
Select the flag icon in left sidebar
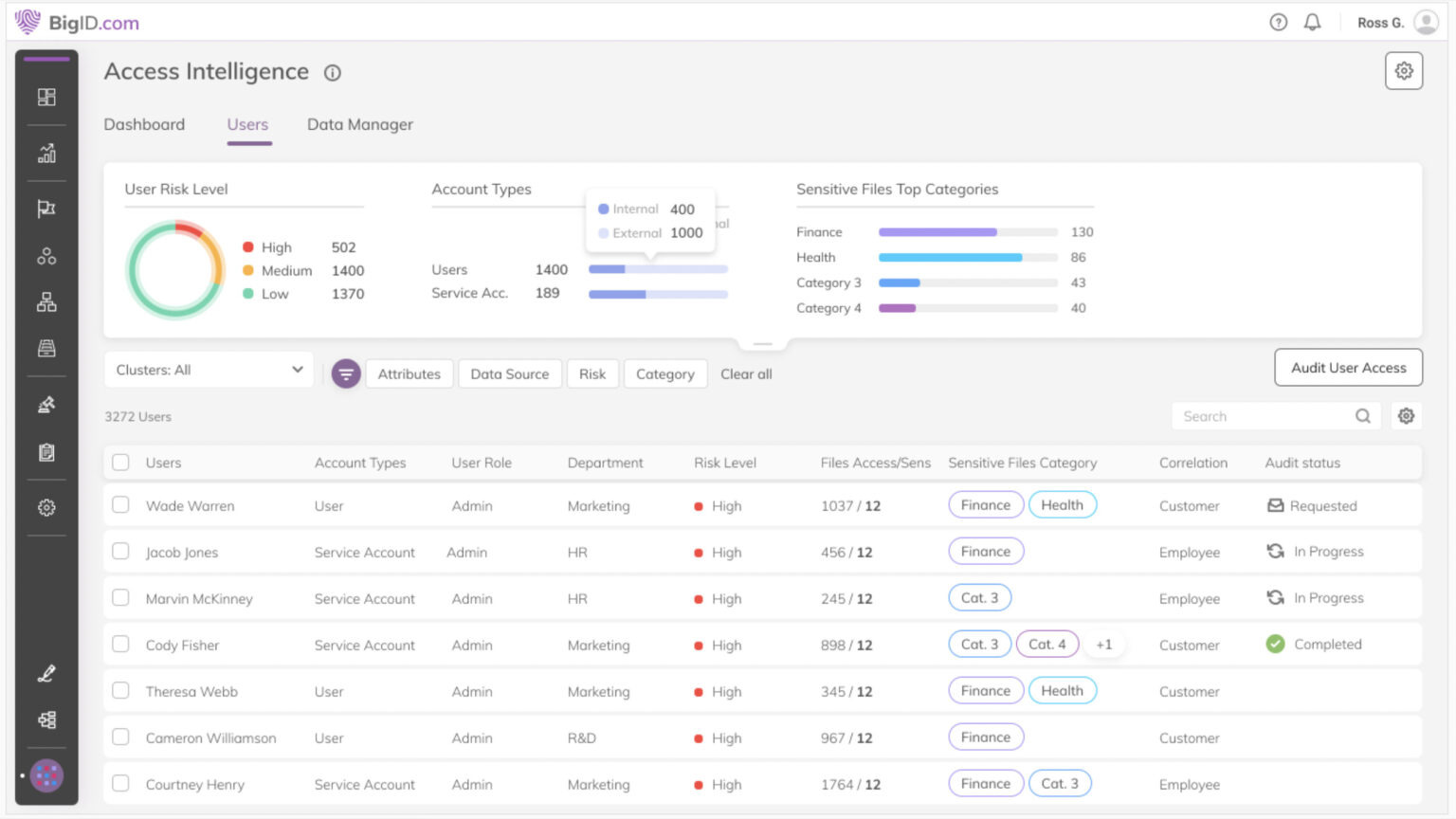coord(45,209)
